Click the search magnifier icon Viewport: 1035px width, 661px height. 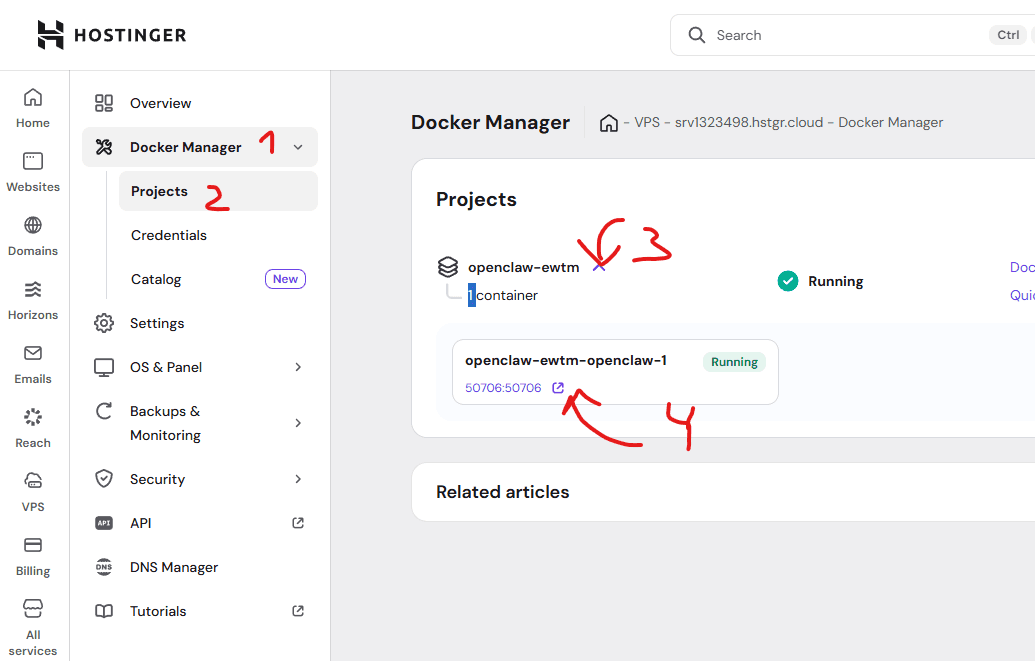pyautogui.click(x=696, y=35)
